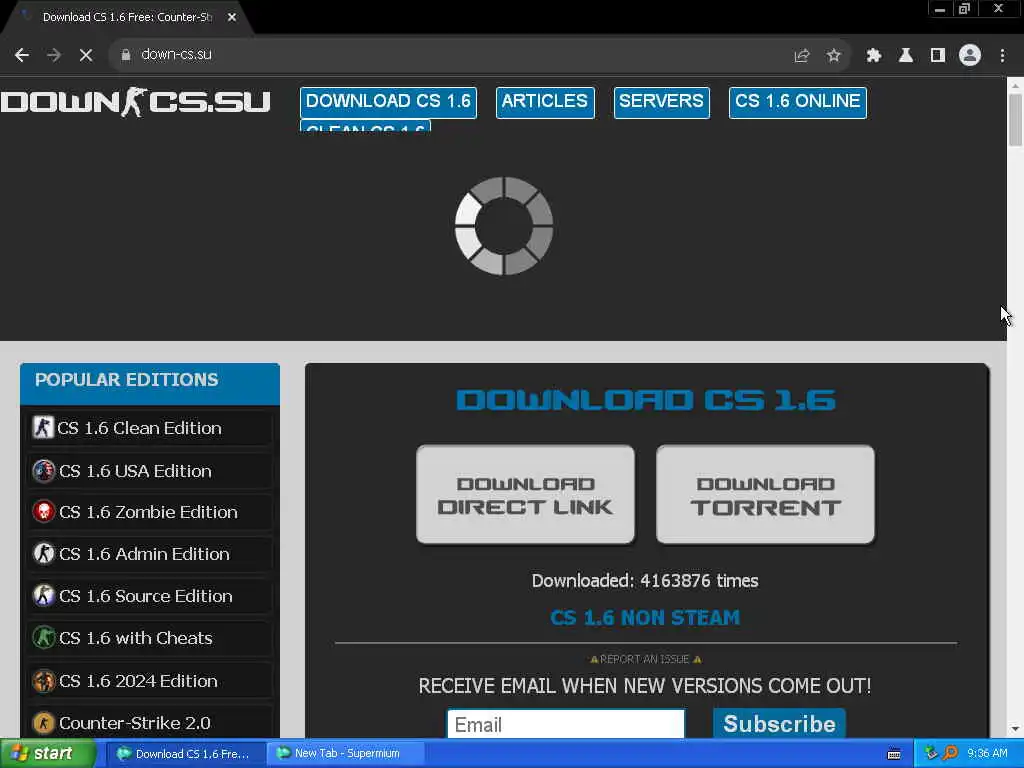Open CS 1.6 Clean Edition
This screenshot has height=768, width=1024.
150,428
